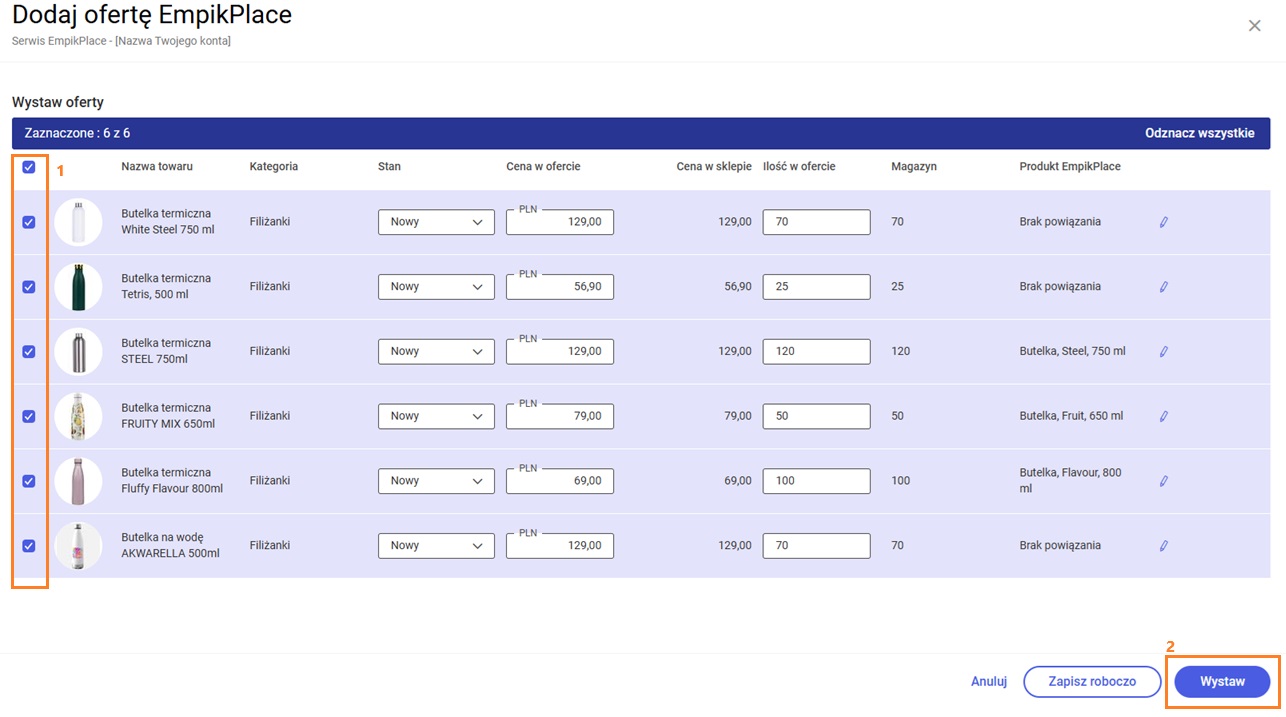This screenshot has width=1286, height=717.
Task: Uncheck the FRUITY MIX 650ml row
Action: click(x=29, y=416)
